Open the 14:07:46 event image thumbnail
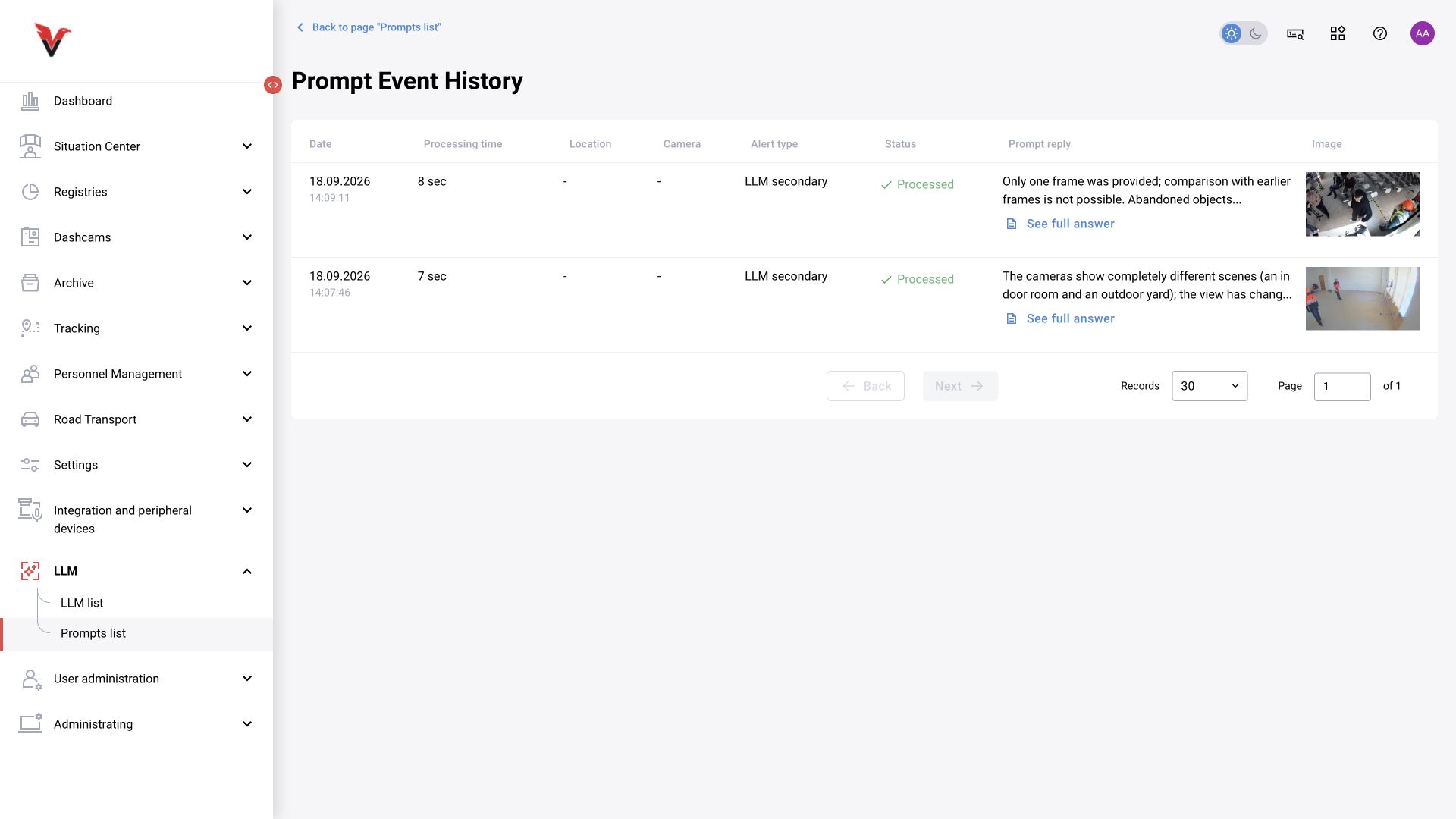Viewport: 1456px width, 819px height. click(x=1363, y=299)
